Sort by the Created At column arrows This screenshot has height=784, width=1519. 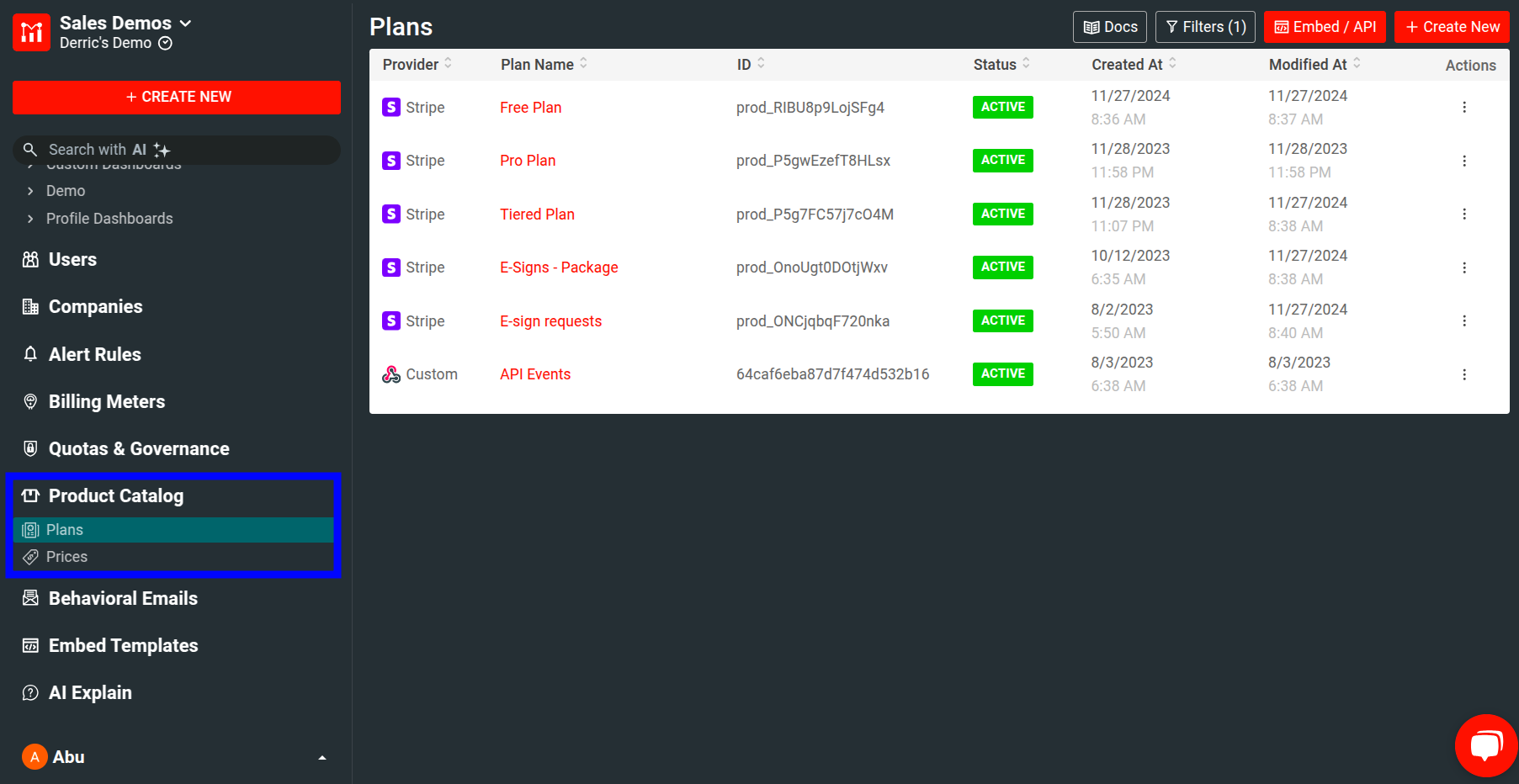pyautogui.click(x=1171, y=64)
